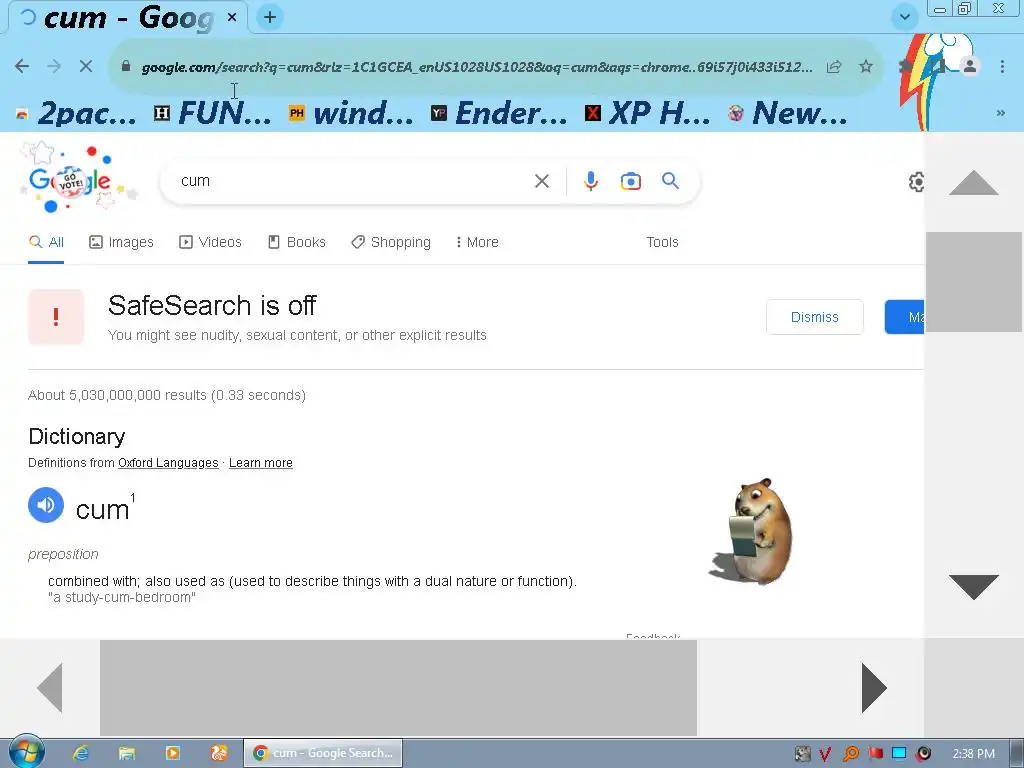Show hidden bookmarks with the double chevron

(x=1000, y=113)
